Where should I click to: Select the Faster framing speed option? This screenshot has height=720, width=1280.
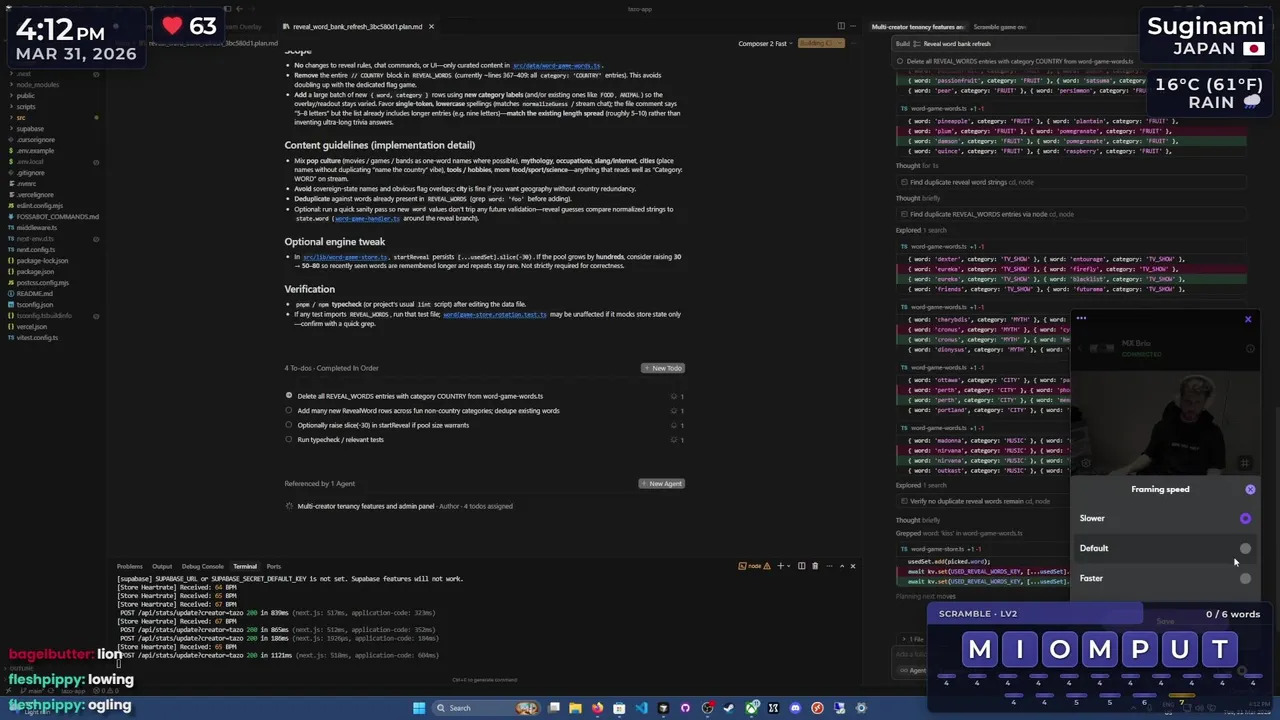(x=1245, y=579)
